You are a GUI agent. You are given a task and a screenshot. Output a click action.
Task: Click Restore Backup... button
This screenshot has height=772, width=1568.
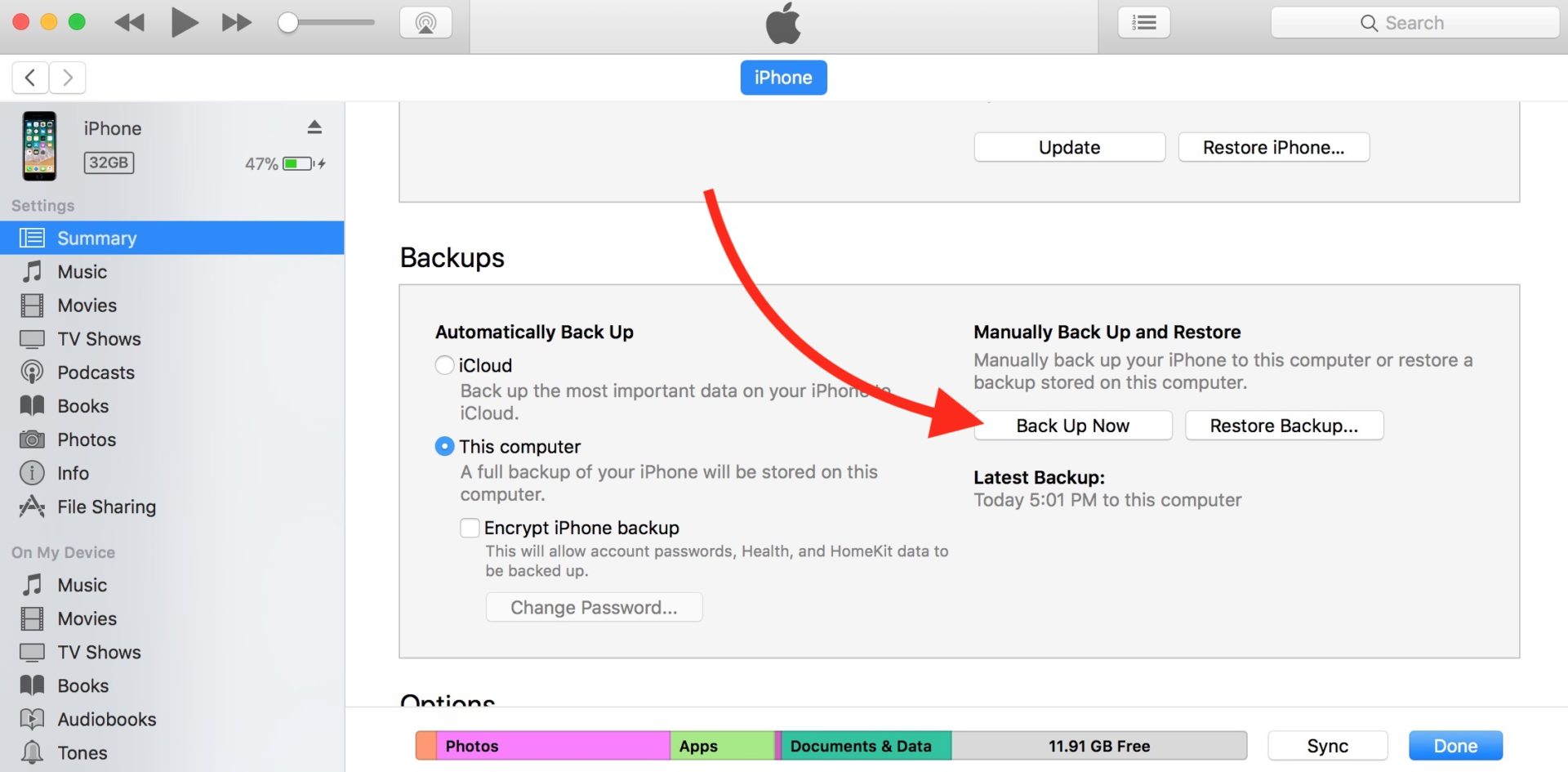point(1284,426)
